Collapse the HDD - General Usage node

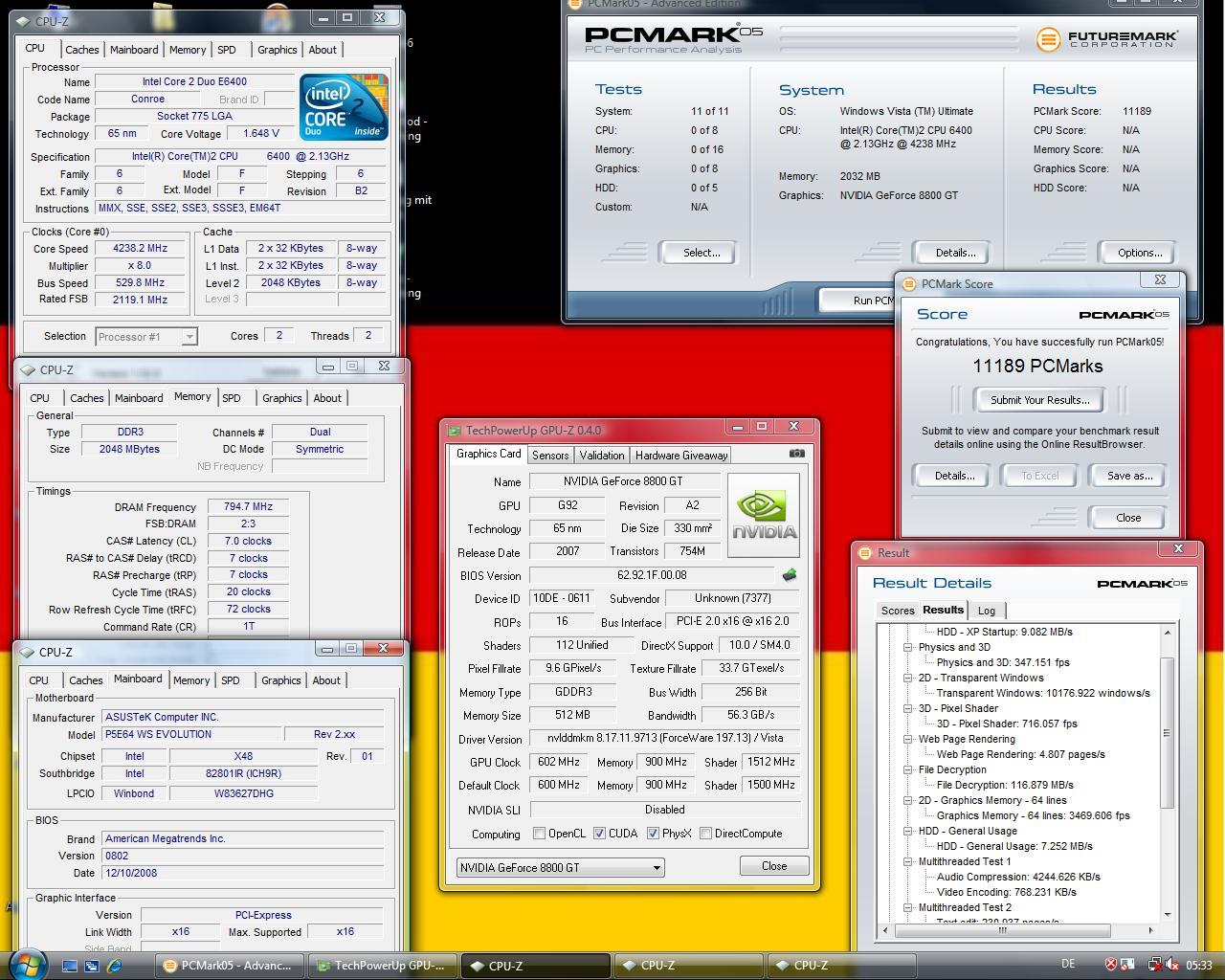[x=907, y=831]
